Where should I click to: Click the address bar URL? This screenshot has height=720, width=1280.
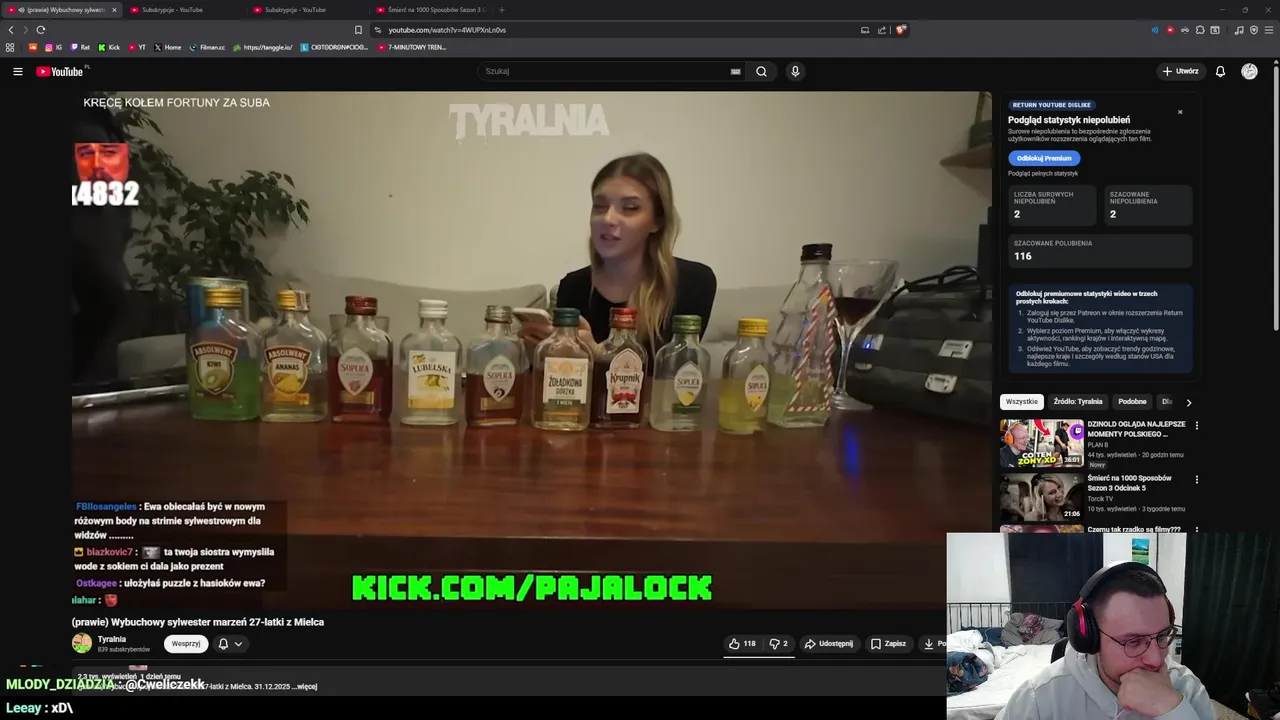[447, 30]
